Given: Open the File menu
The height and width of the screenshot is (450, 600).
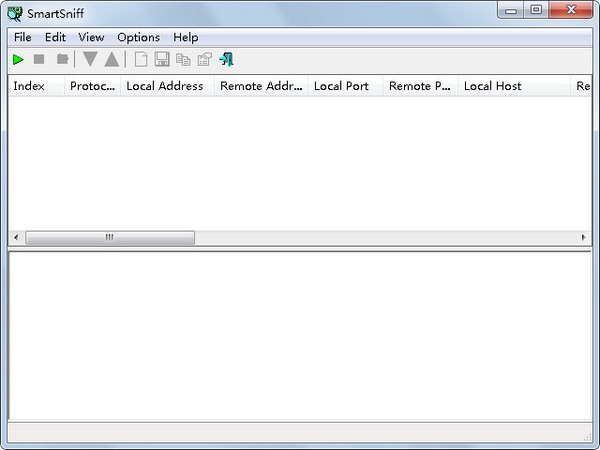Looking at the screenshot, I should 23,38.
